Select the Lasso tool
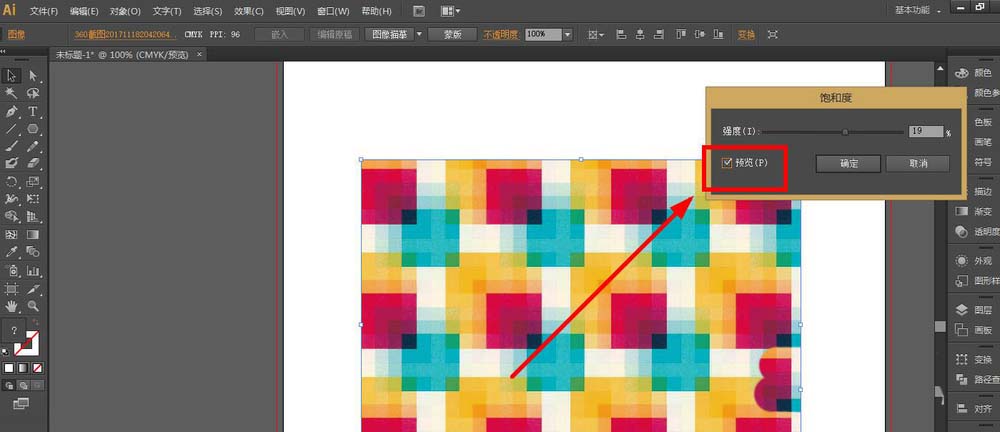The image size is (1000, 432). [33, 94]
